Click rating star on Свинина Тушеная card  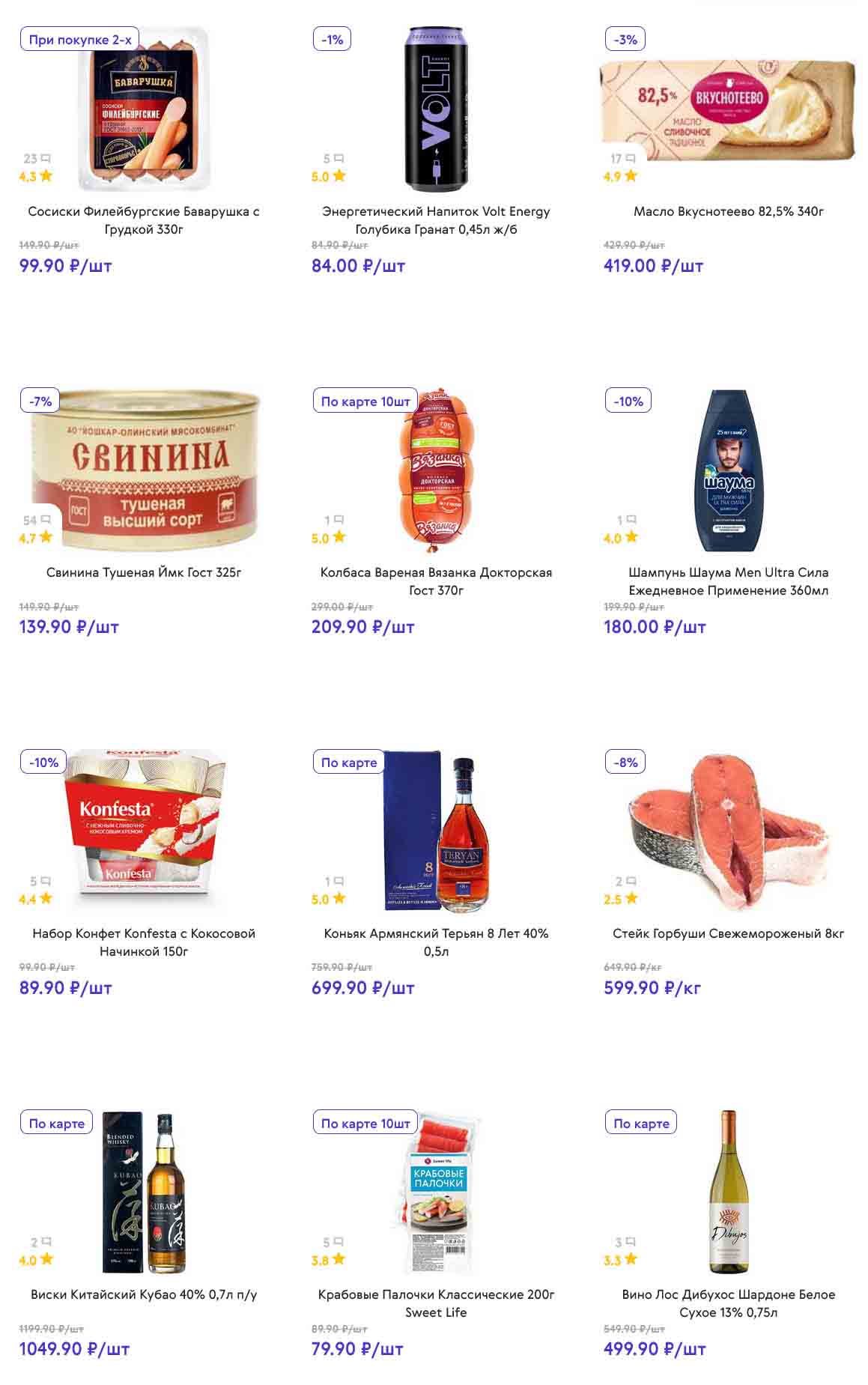coord(46,537)
